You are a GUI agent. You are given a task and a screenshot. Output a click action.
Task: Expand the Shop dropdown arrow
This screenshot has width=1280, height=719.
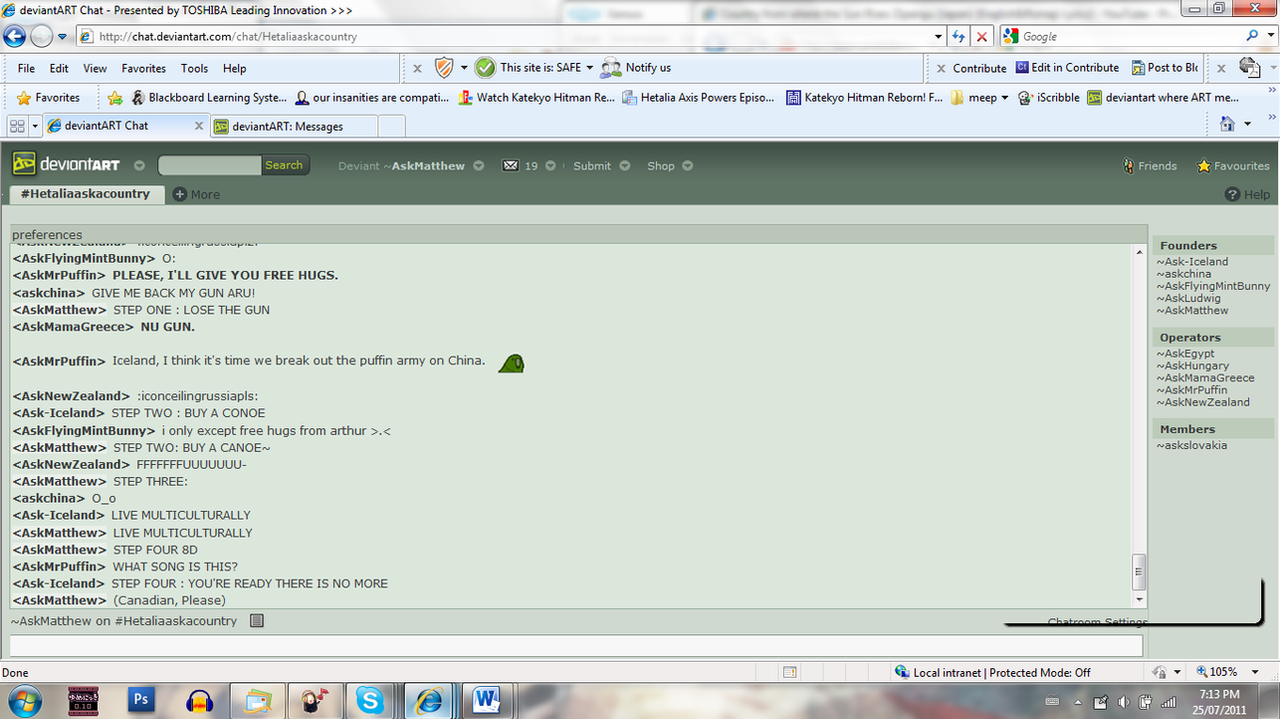pos(689,166)
